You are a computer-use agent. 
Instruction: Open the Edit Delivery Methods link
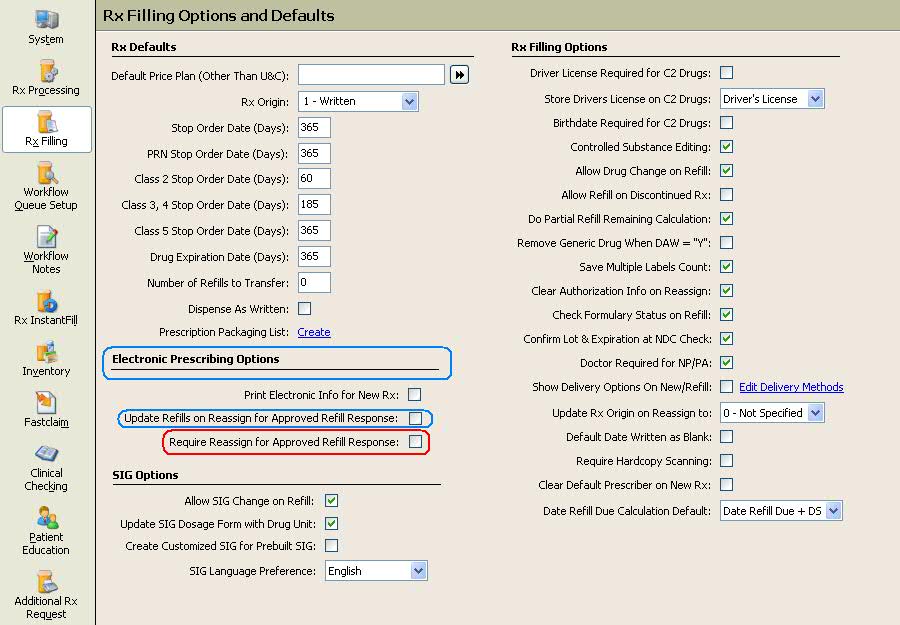tap(791, 387)
